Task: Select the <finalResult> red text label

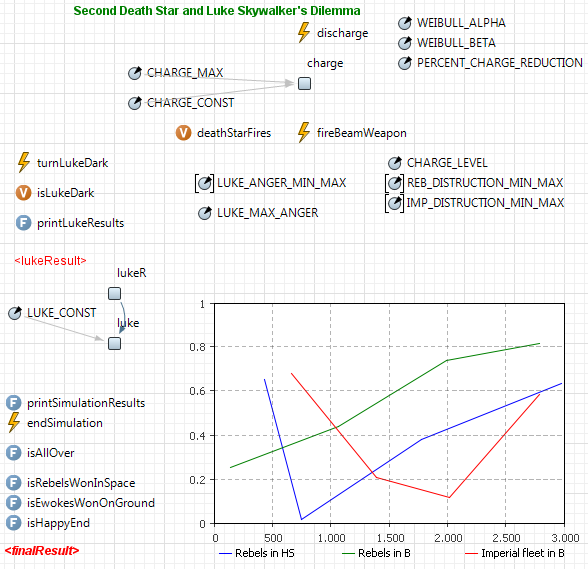Action: pos(42,551)
